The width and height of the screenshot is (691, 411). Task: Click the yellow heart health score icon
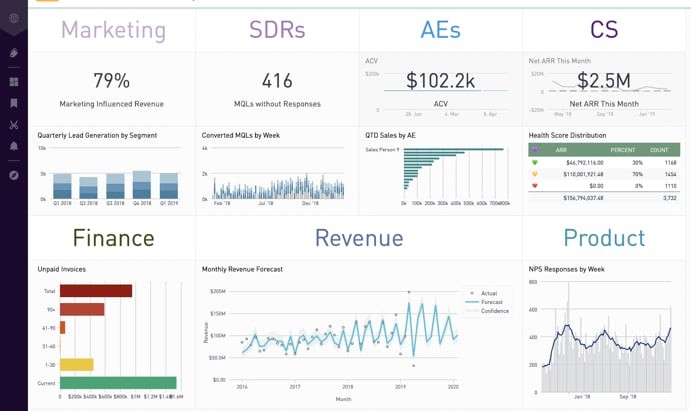tap(535, 174)
